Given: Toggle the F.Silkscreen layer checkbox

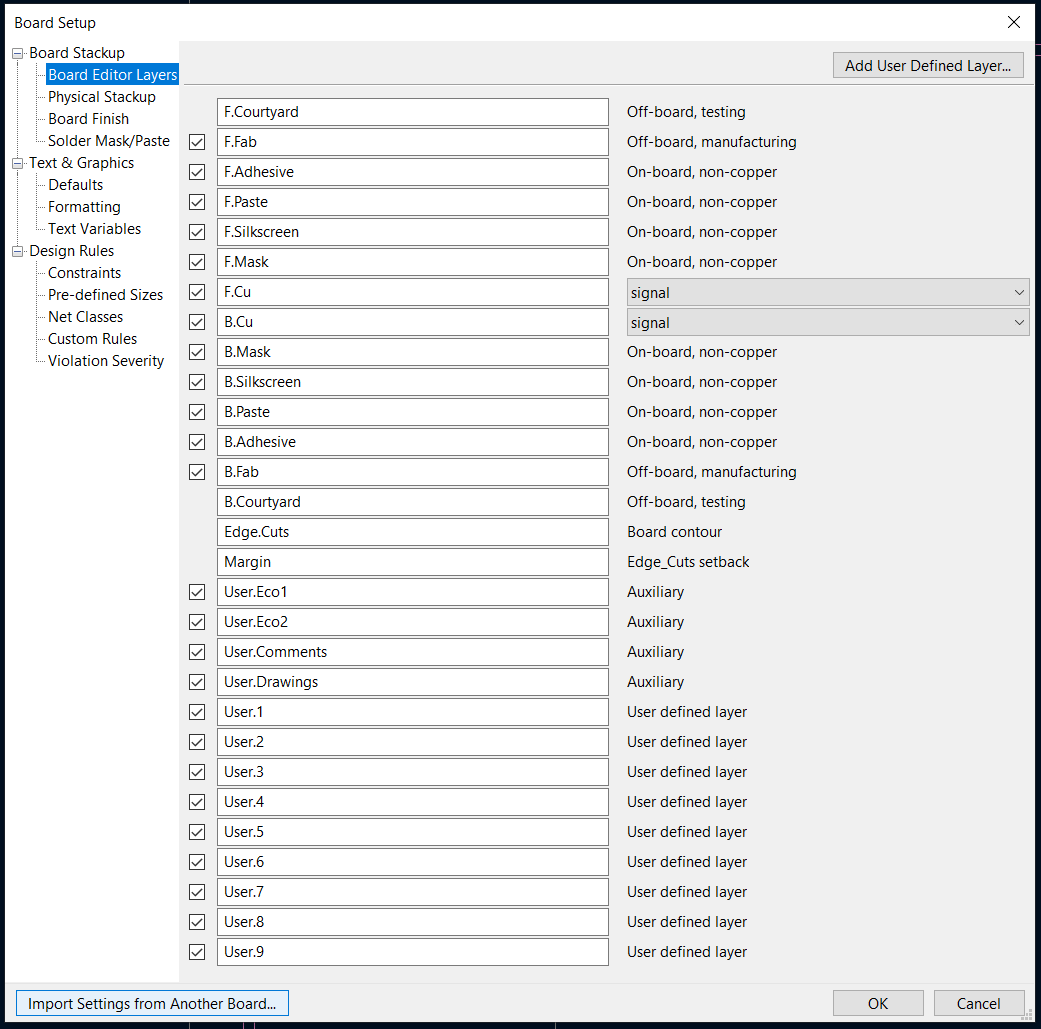Looking at the screenshot, I should (x=197, y=232).
